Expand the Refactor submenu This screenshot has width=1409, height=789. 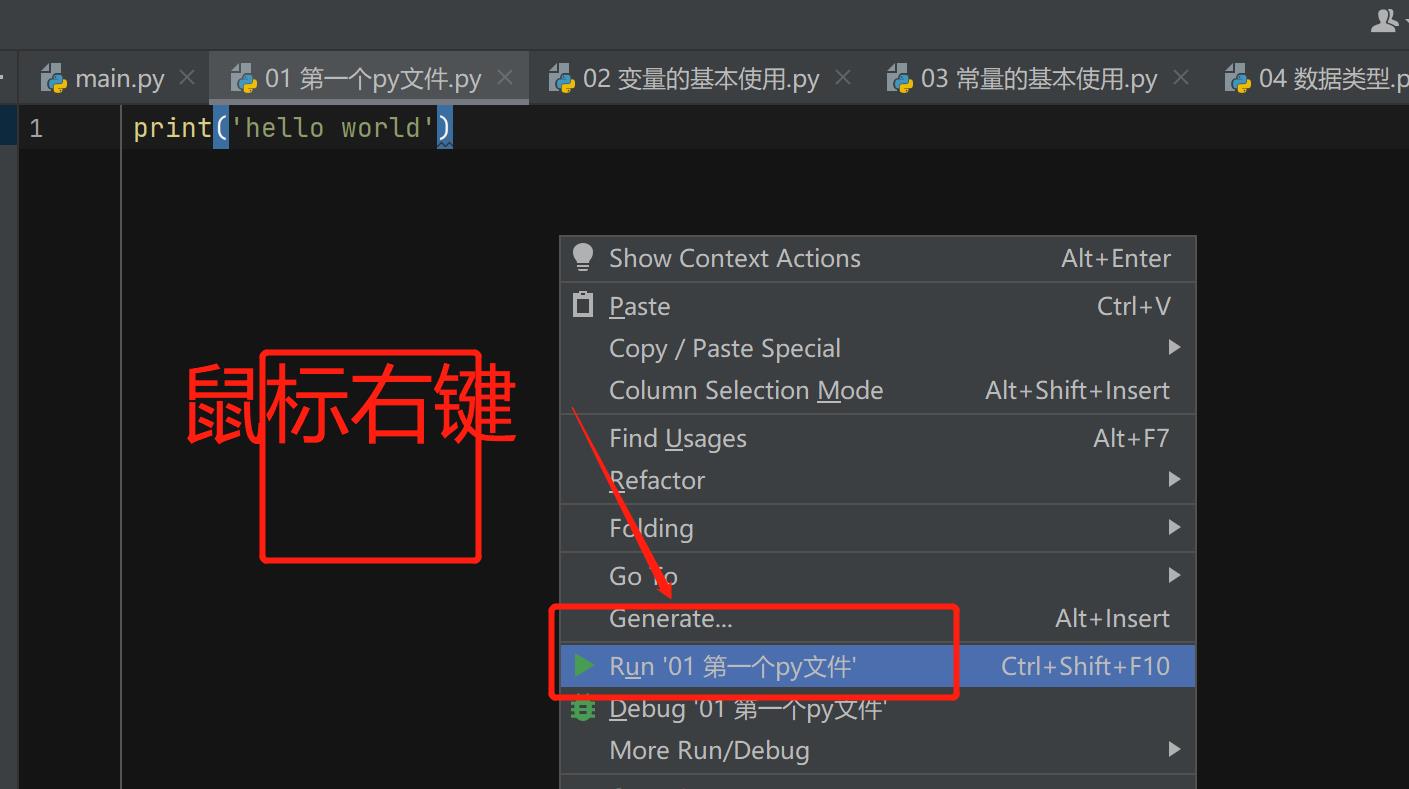click(877, 480)
